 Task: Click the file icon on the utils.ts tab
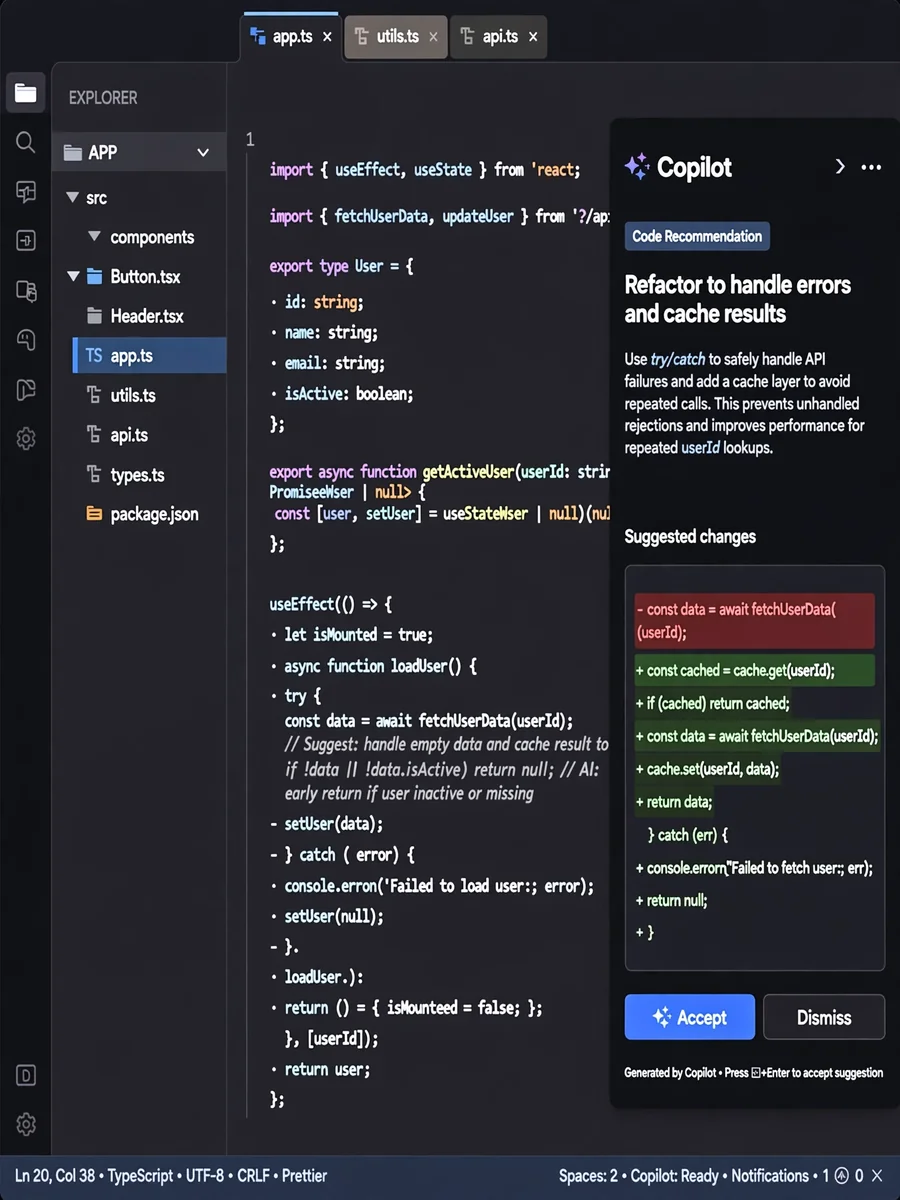pyautogui.click(x=360, y=37)
